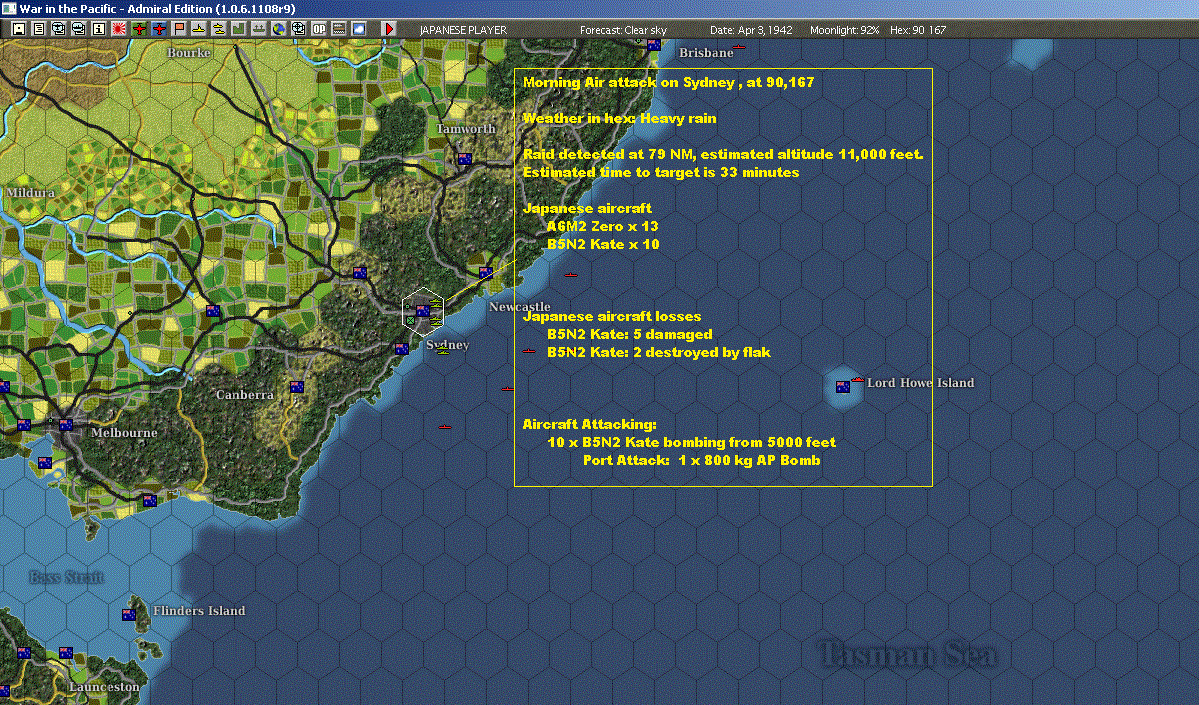
Task: Click the yellow aircraft icons in Sydney hex
Action: (436, 312)
